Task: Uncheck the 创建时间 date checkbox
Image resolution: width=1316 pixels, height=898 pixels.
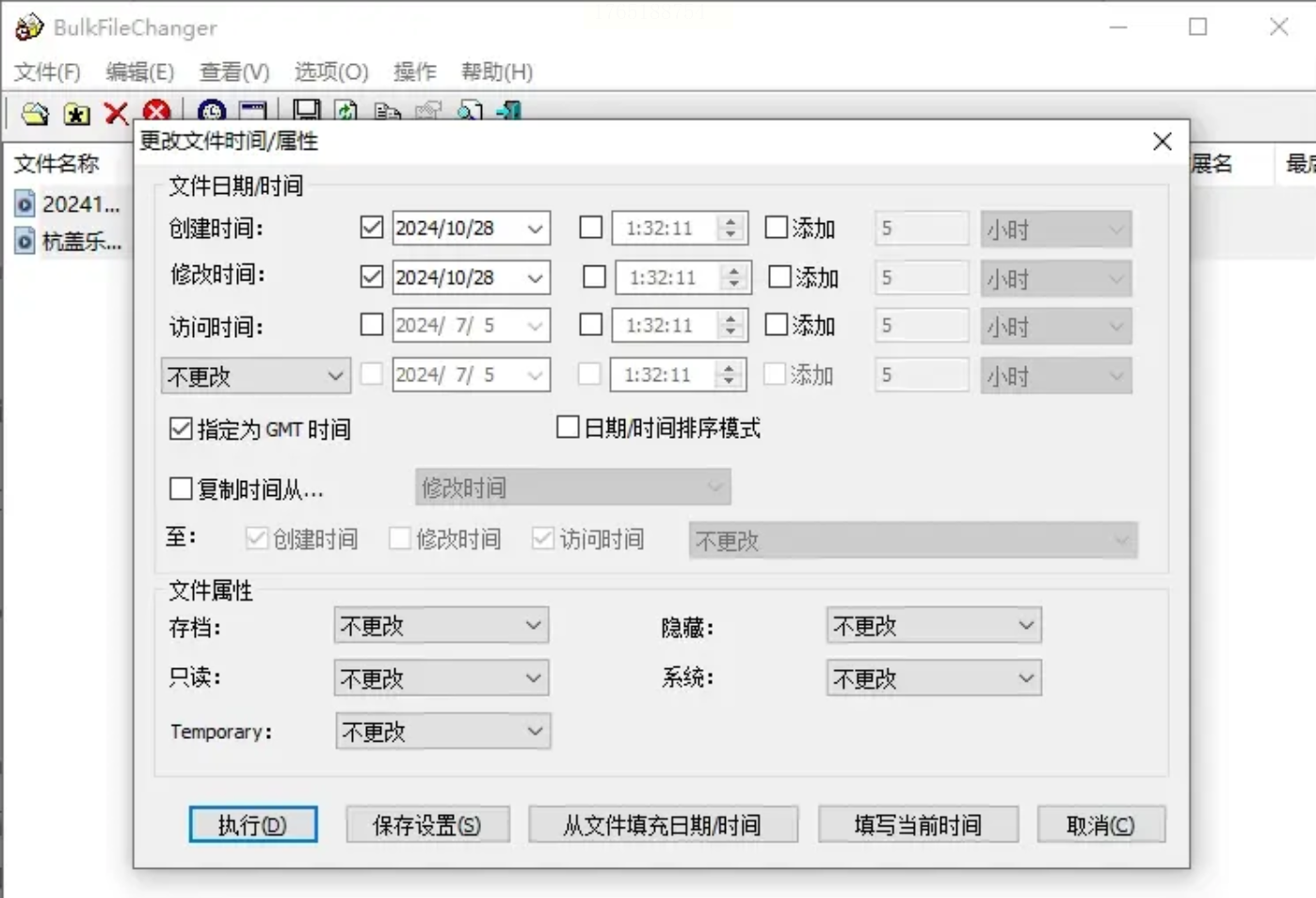Action: pyautogui.click(x=372, y=227)
